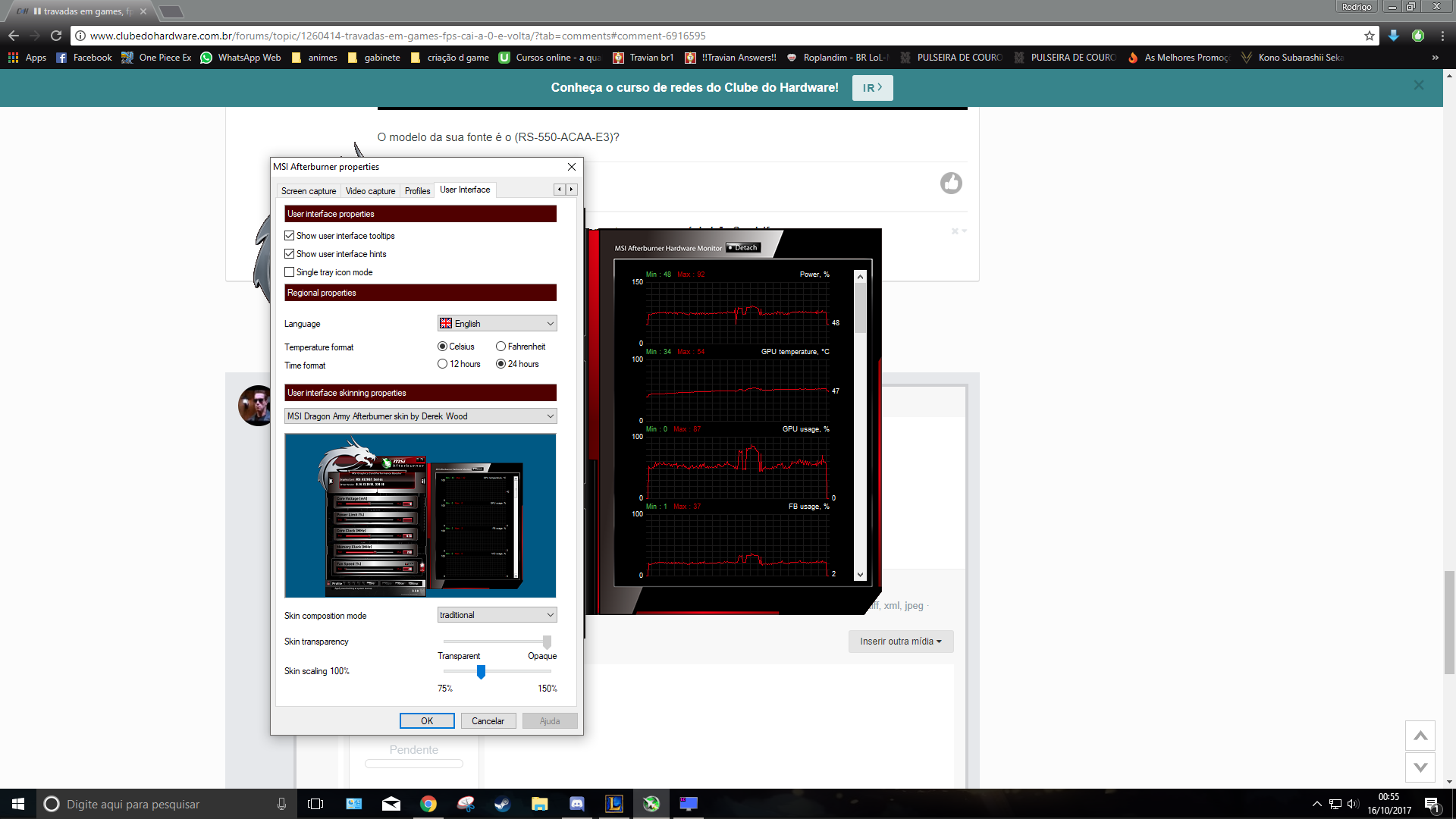
Task: Open the Language dropdown set to English
Action: coord(497,324)
